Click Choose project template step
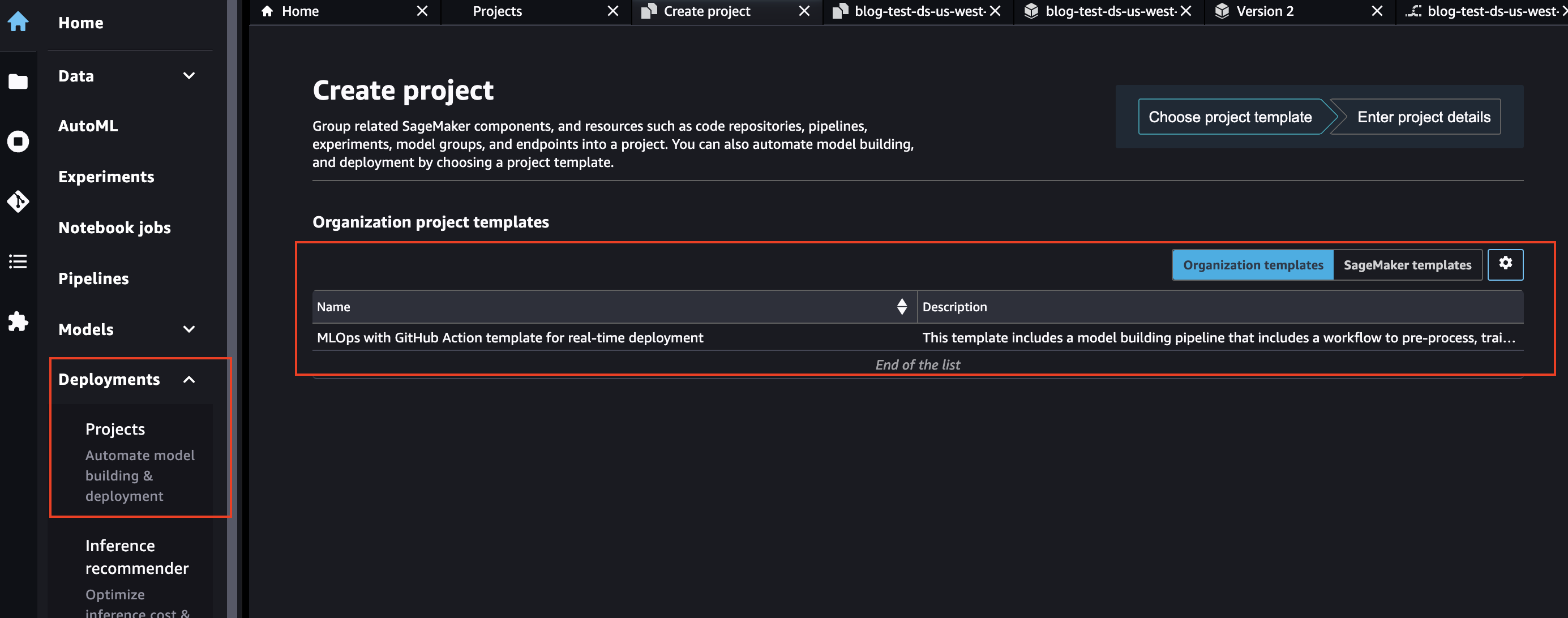The width and height of the screenshot is (1568, 618). click(1229, 117)
